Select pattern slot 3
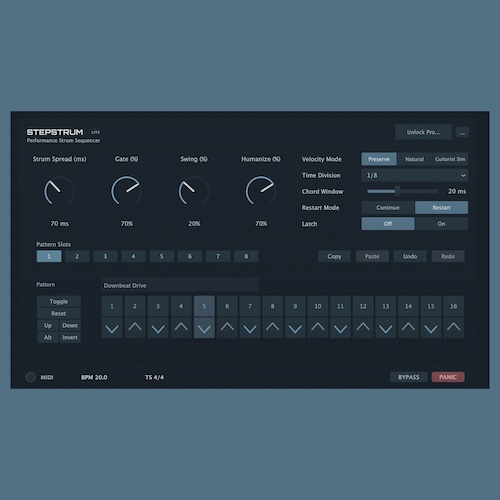Screen dimensions: 500x500 click(105, 256)
